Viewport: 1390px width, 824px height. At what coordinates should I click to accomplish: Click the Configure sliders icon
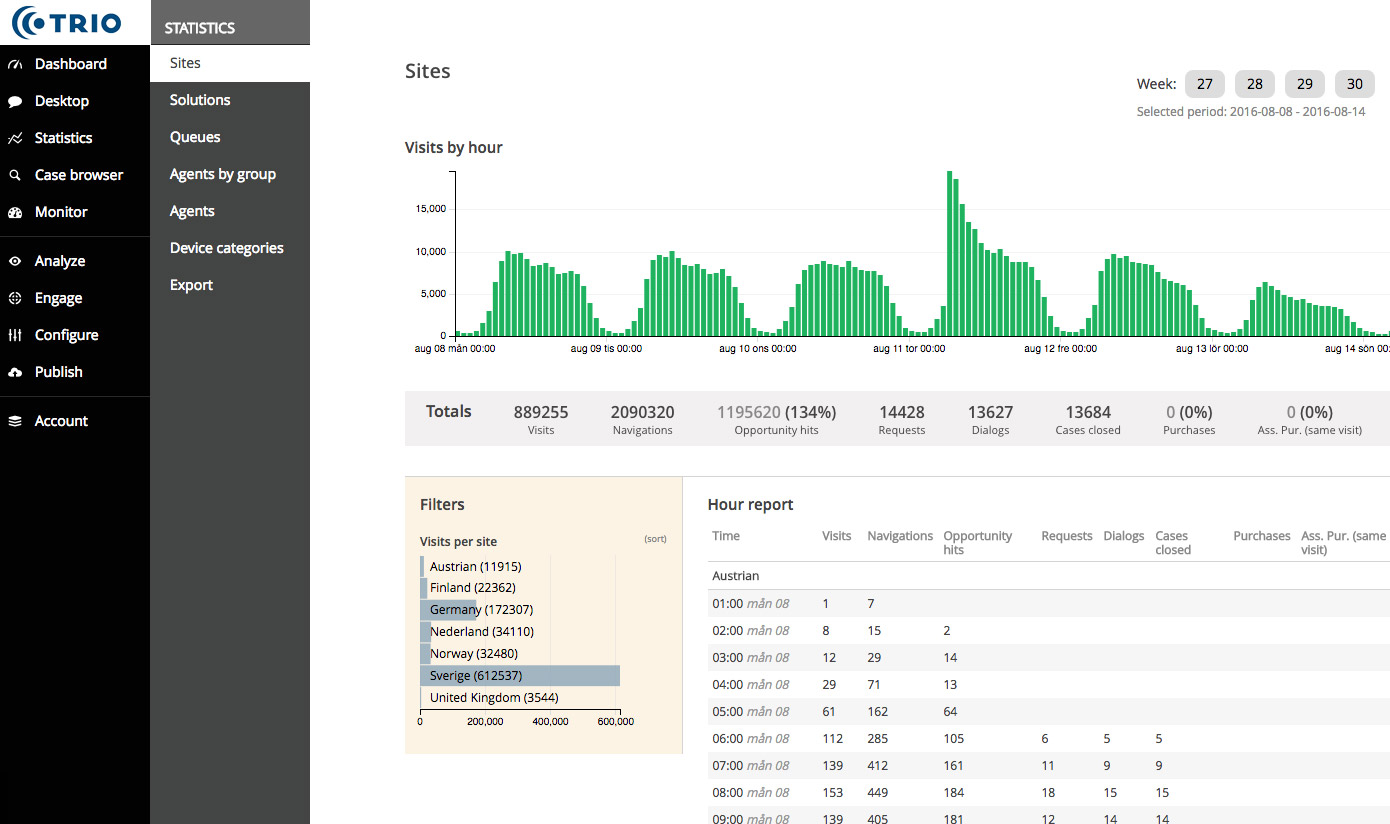pos(15,335)
